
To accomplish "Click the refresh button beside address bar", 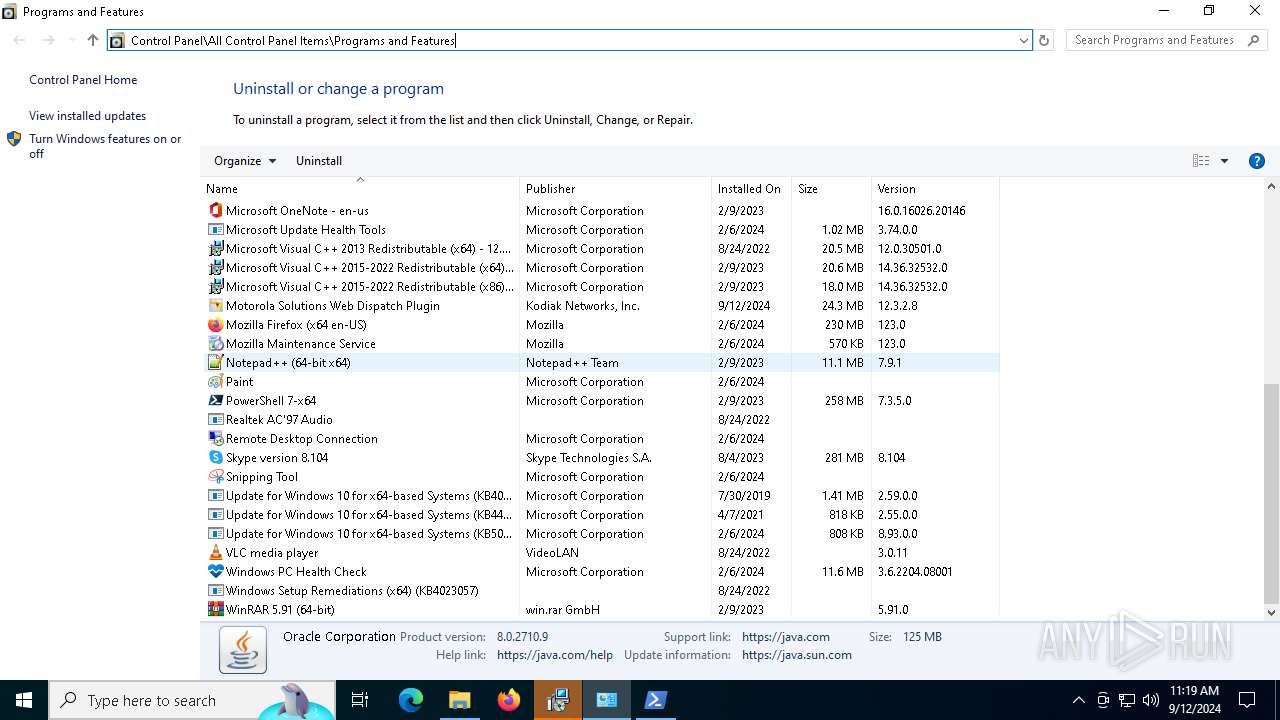I will tap(1044, 41).
